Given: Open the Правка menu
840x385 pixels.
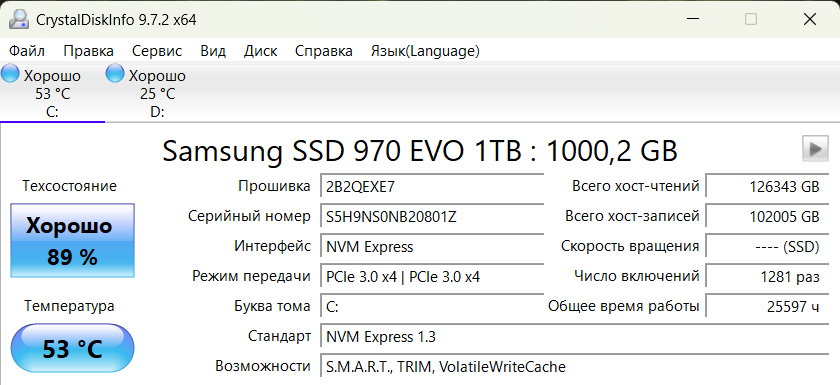Looking at the screenshot, I should tap(88, 51).
